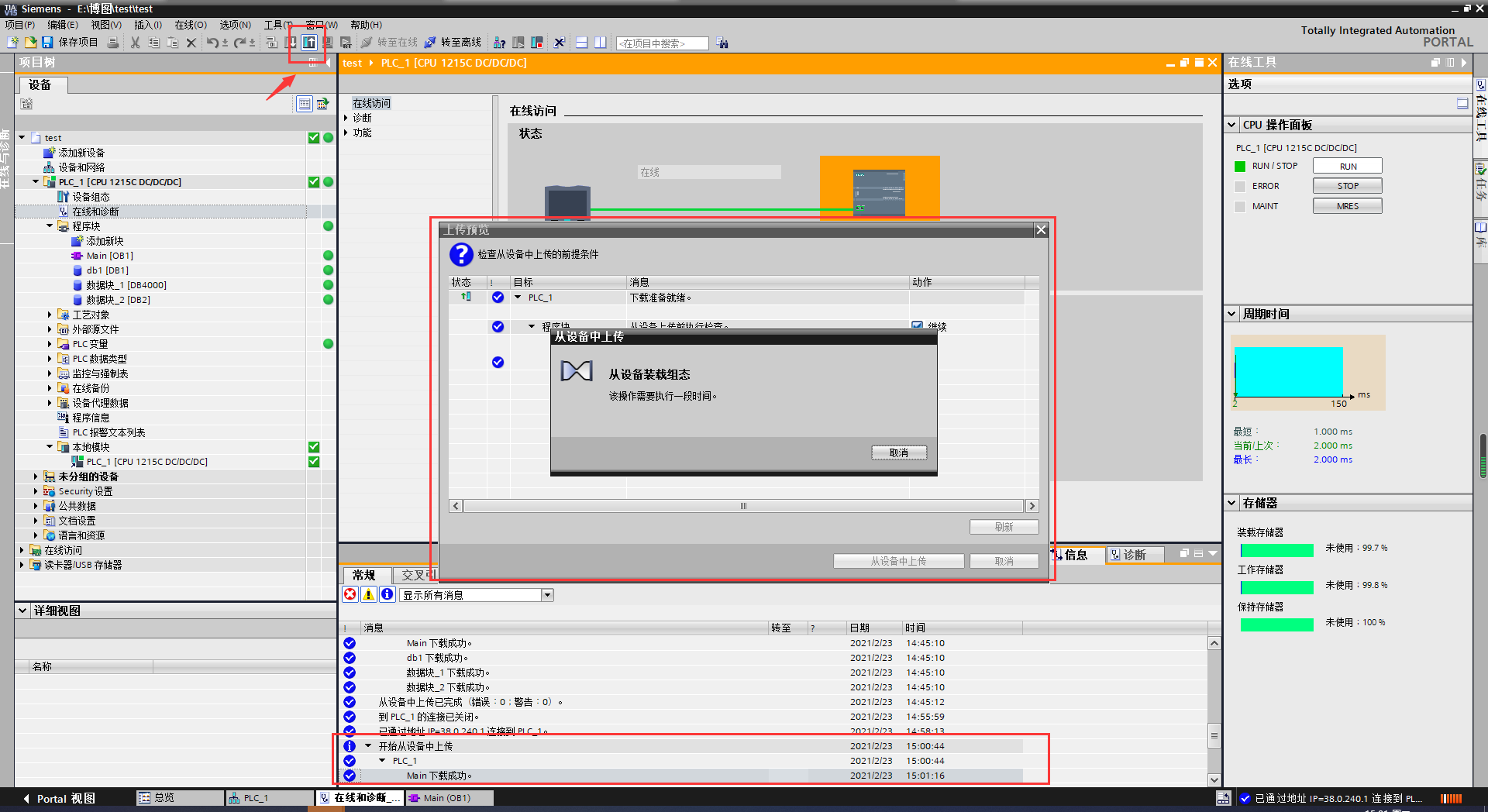Click the message list vertical scrollbar
This screenshot has width=1488, height=812.
point(1214,735)
